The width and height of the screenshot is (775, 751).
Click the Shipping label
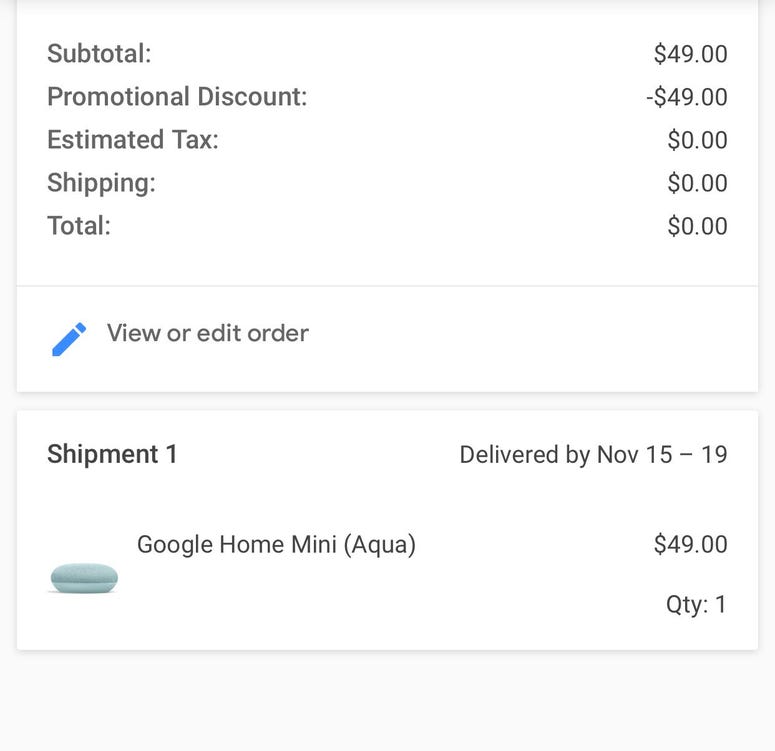[101, 183]
